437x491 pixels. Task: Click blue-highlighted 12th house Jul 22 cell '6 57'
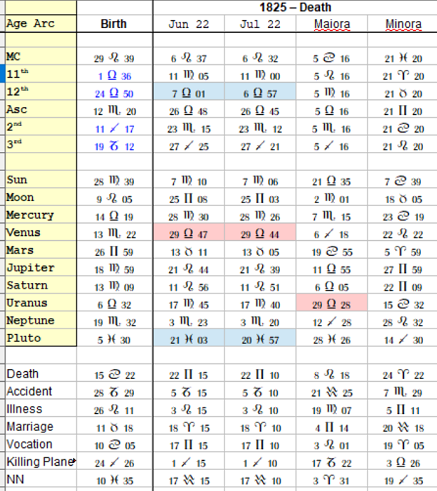(x=260, y=92)
